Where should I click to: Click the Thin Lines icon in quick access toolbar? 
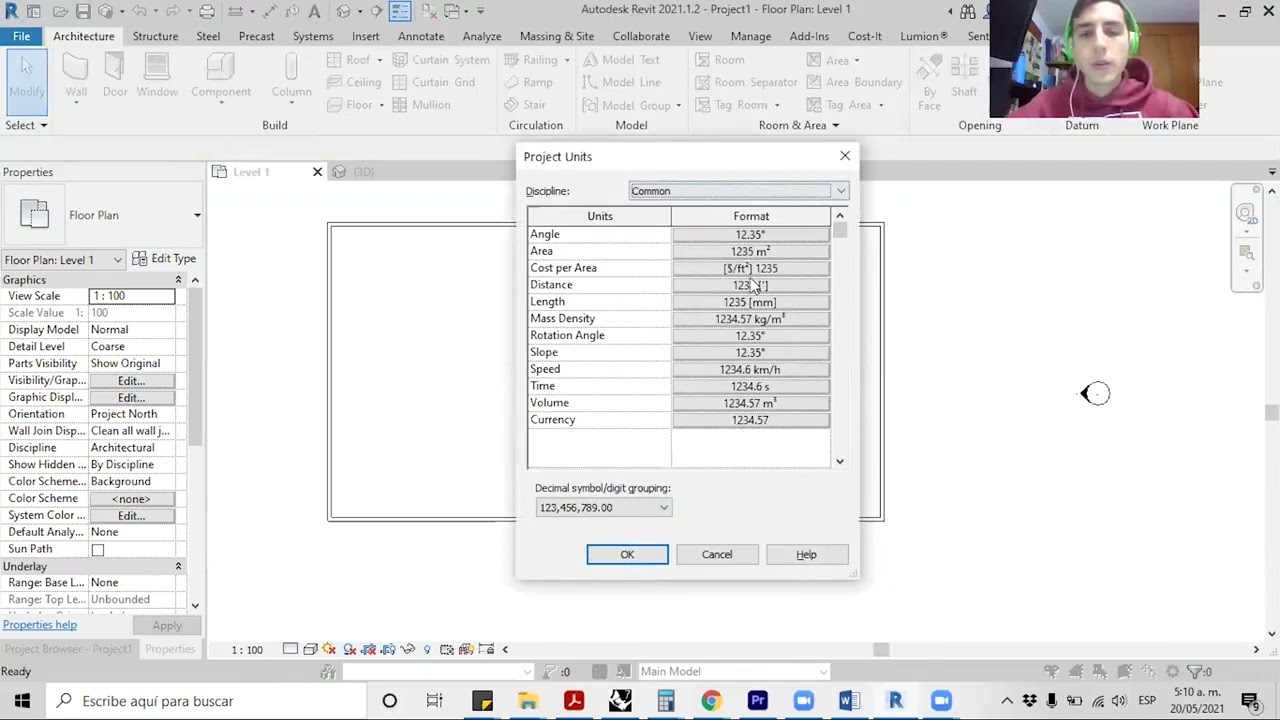[x=399, y=11]
